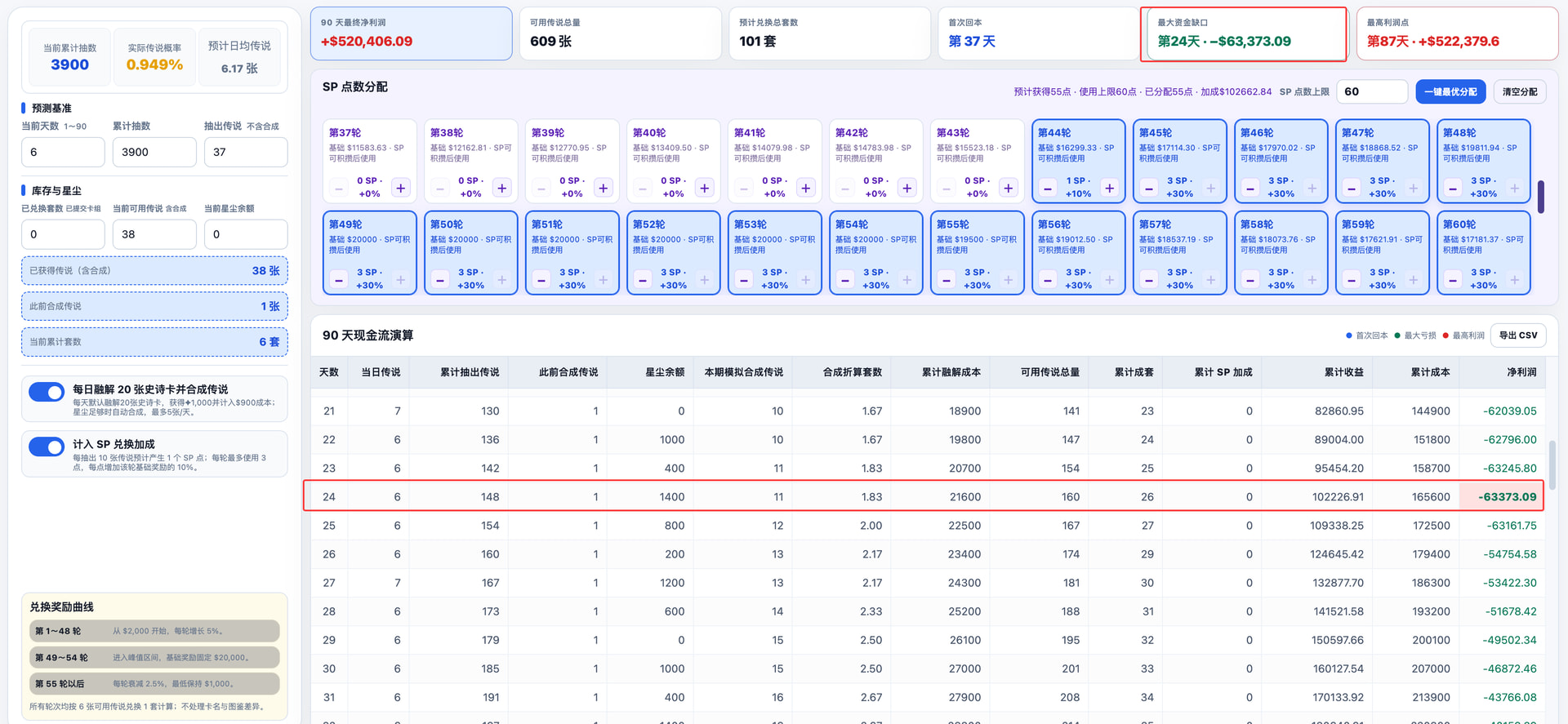1568x724 pixels.
Task: Edit the SP 点数上限 field
Action: tap(1372, 91)
